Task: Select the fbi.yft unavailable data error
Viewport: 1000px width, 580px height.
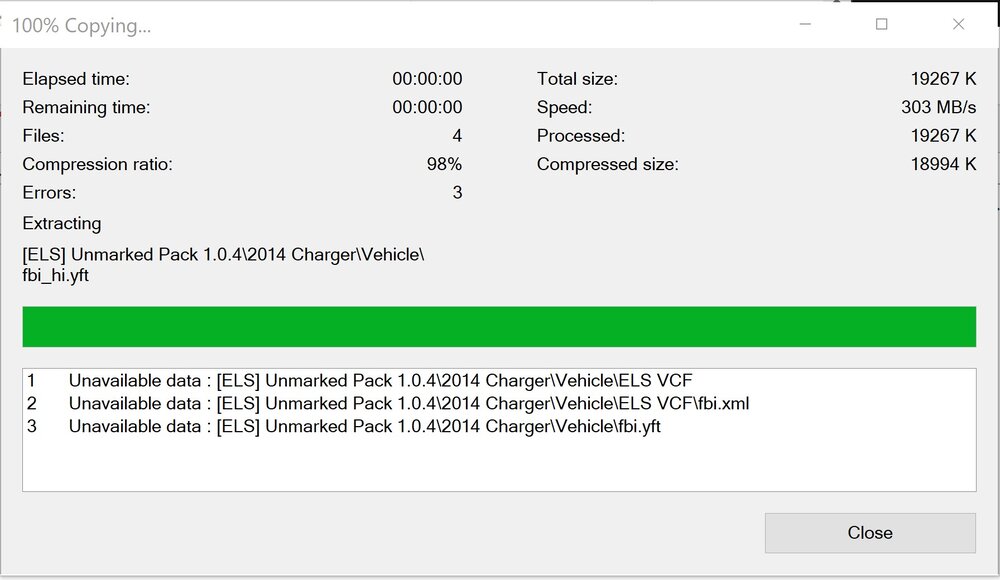Action: pos(364,426)
